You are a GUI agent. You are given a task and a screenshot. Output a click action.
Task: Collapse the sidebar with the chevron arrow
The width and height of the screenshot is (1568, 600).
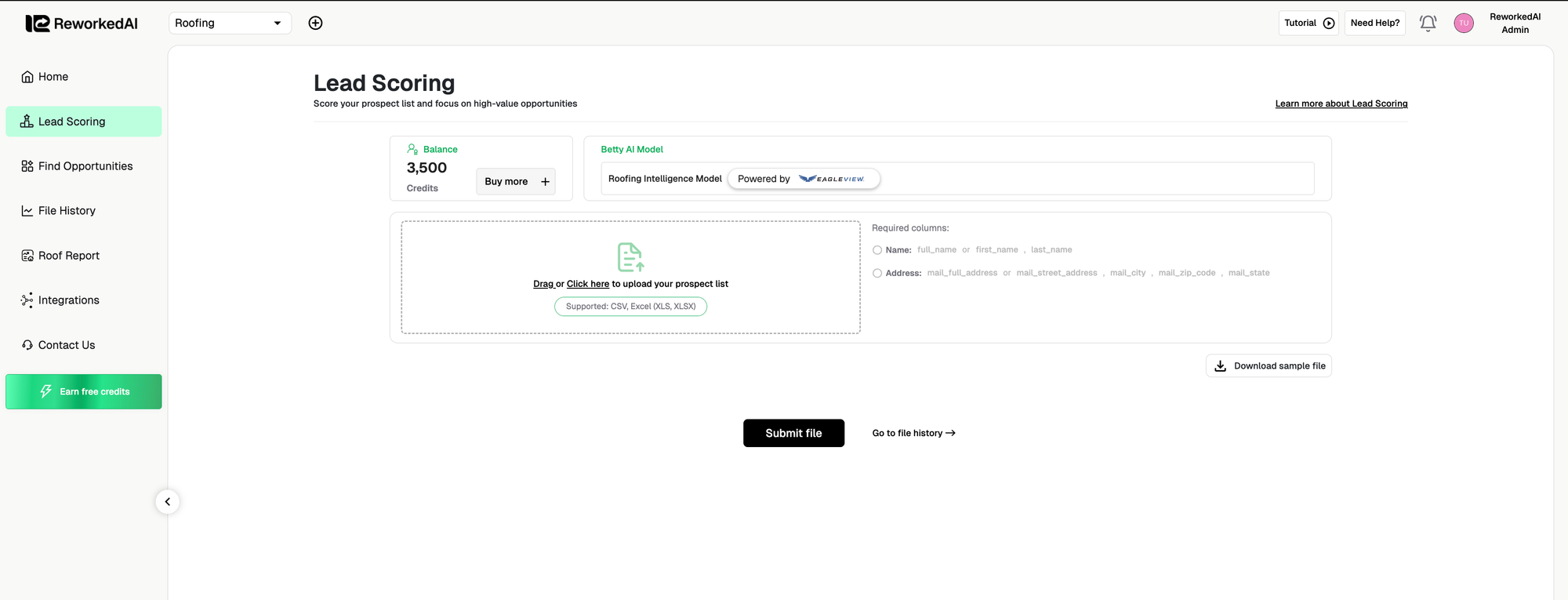pyautogui.click(x=168, y=502)
